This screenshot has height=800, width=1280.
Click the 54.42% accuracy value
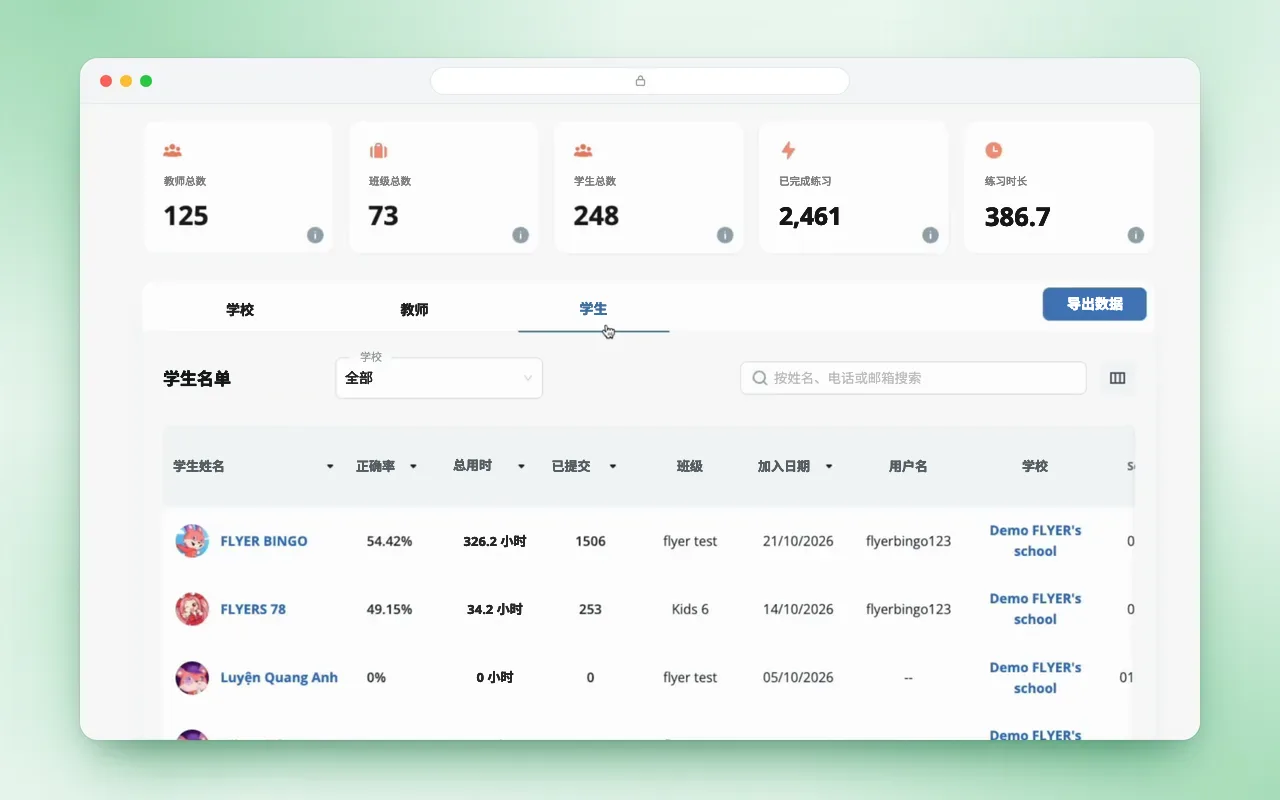[x=389, y=541]
